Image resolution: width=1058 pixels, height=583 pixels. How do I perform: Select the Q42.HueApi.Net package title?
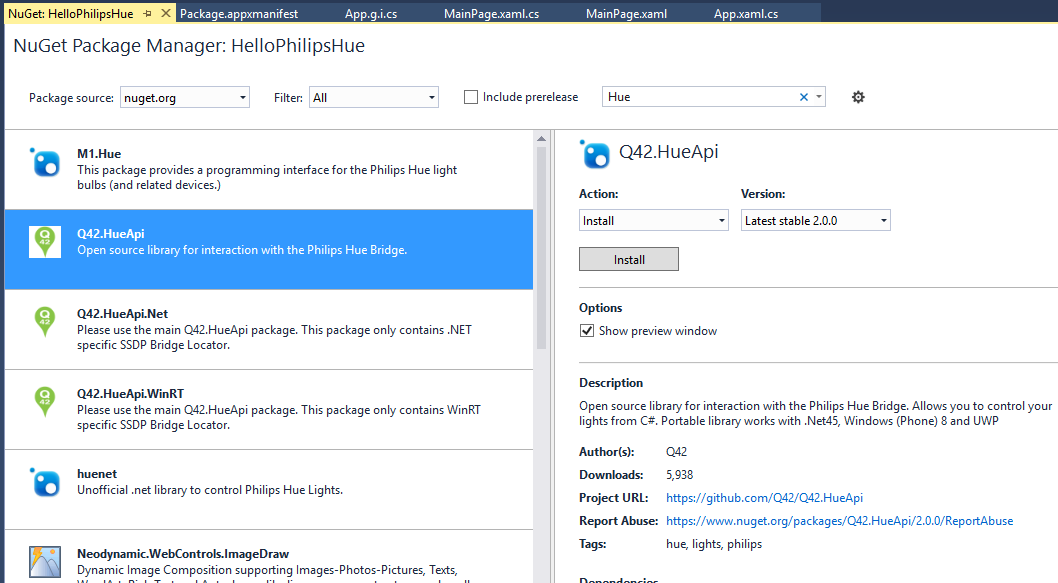(122, 314)
